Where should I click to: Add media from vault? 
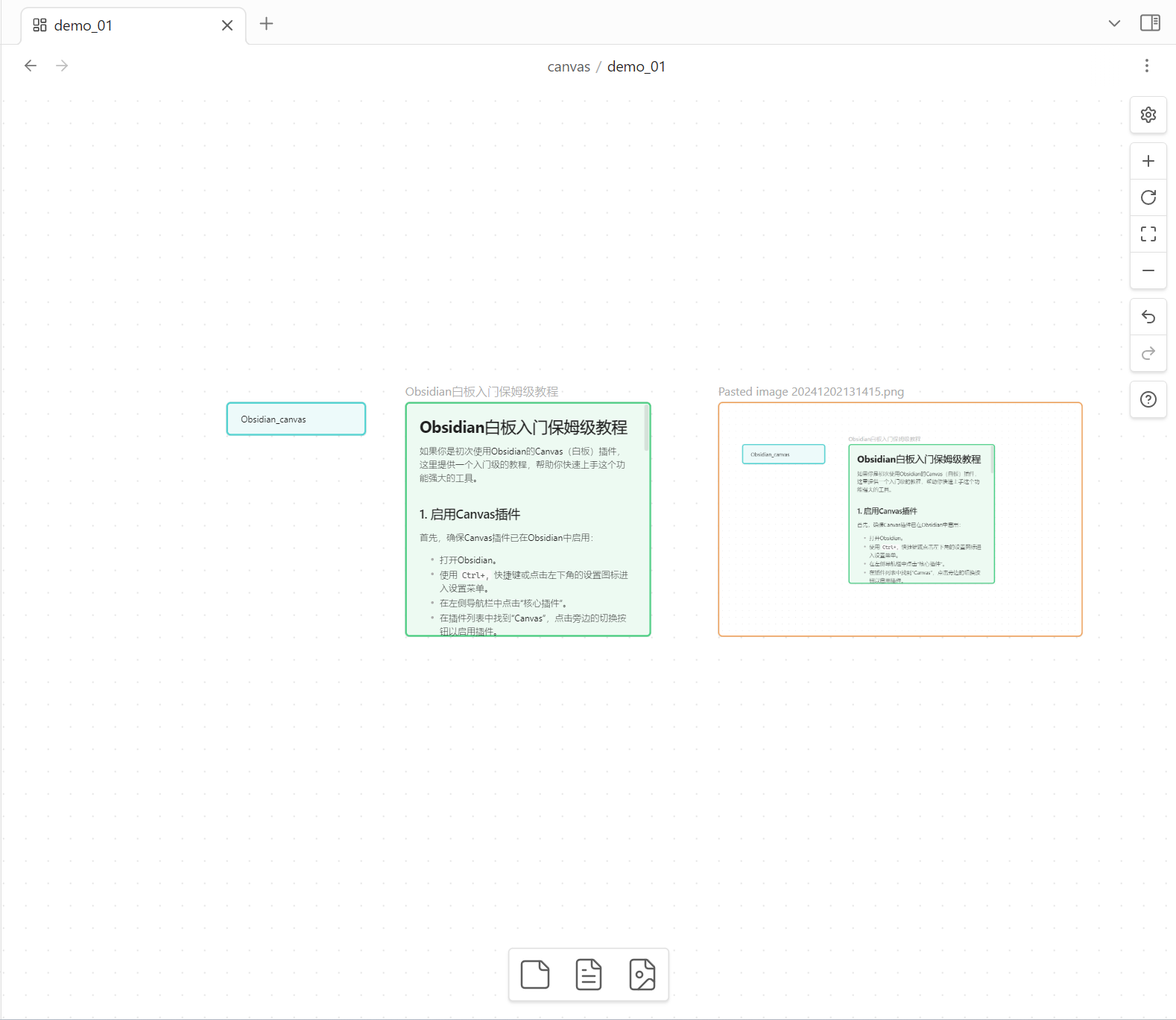click(642, 975)
